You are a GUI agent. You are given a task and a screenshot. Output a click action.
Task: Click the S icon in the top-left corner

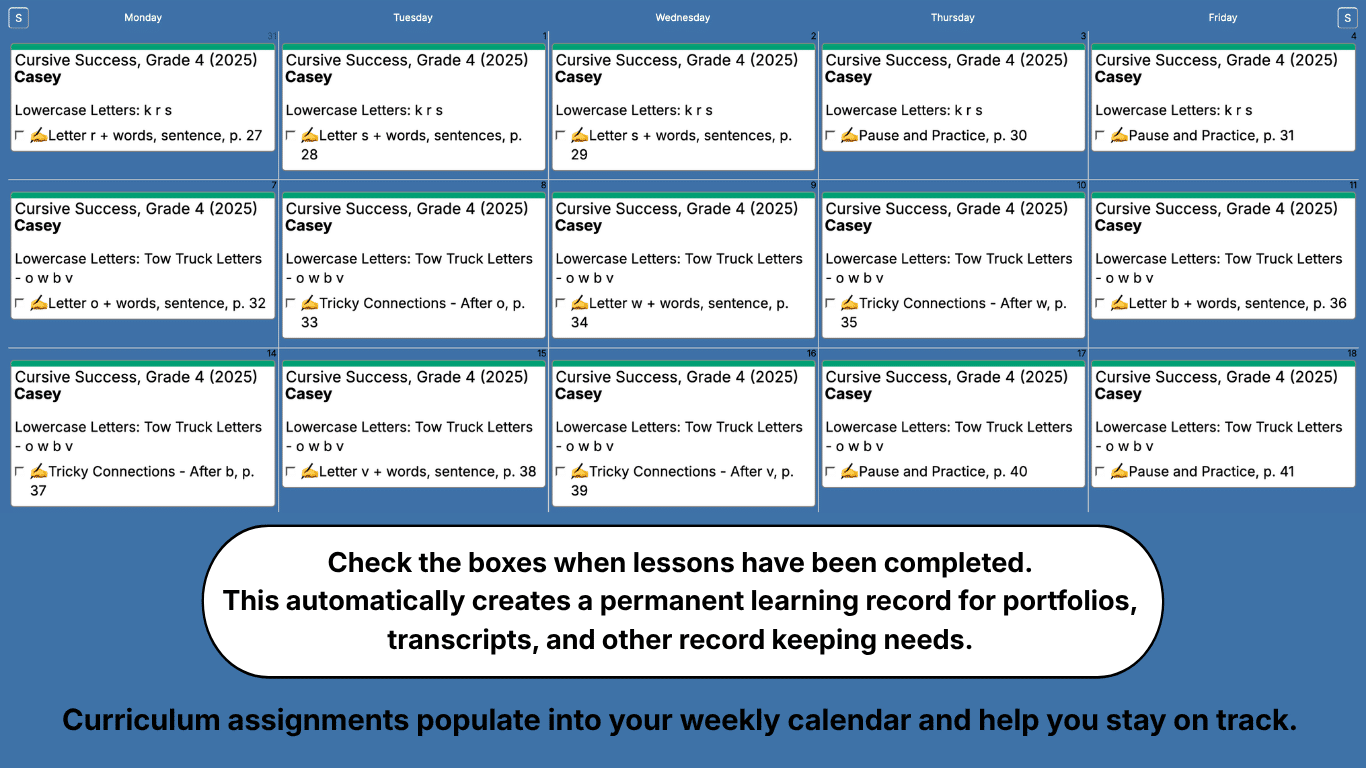19,18
